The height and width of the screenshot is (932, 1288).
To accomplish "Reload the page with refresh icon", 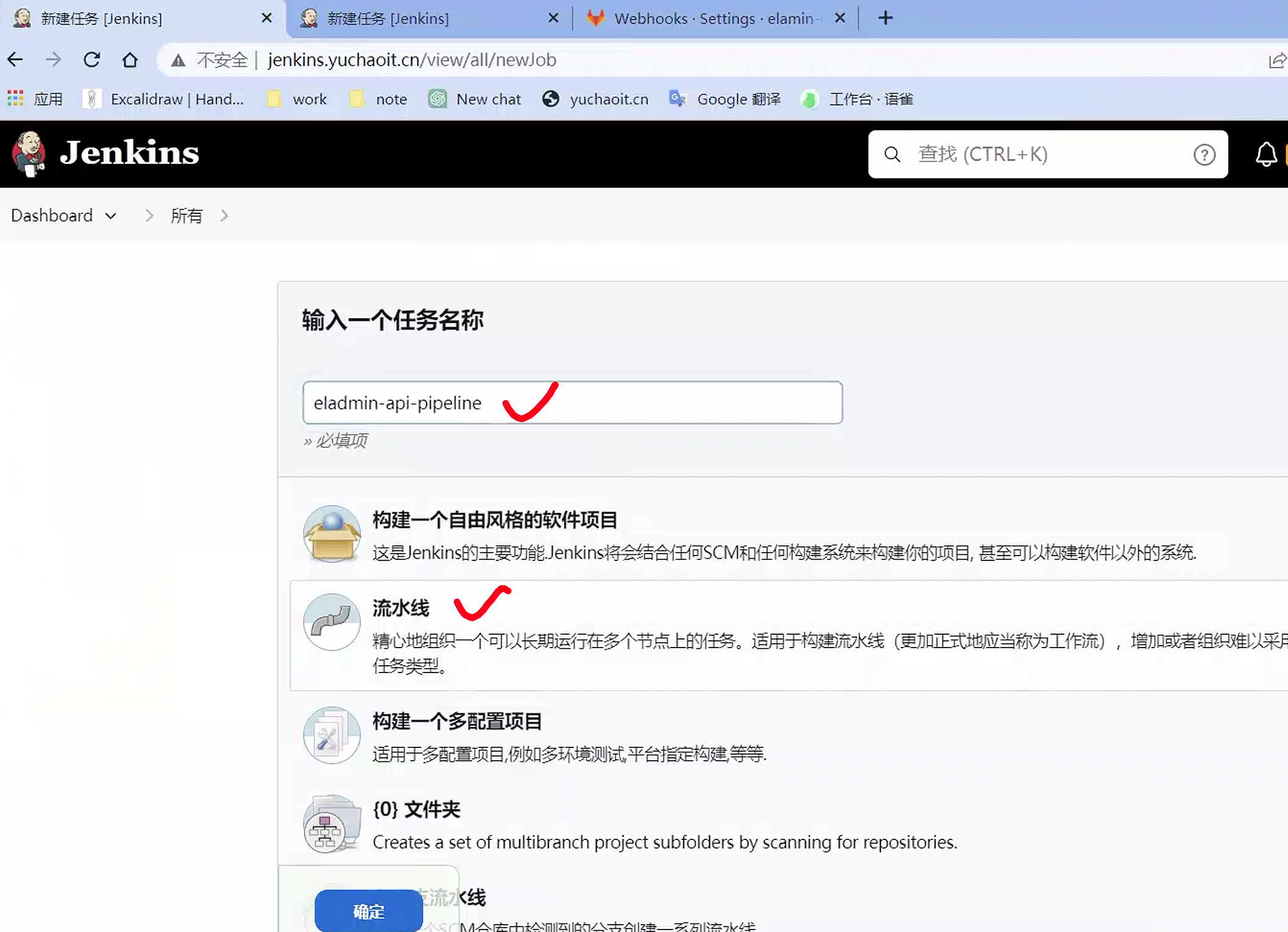I will 92,60.
